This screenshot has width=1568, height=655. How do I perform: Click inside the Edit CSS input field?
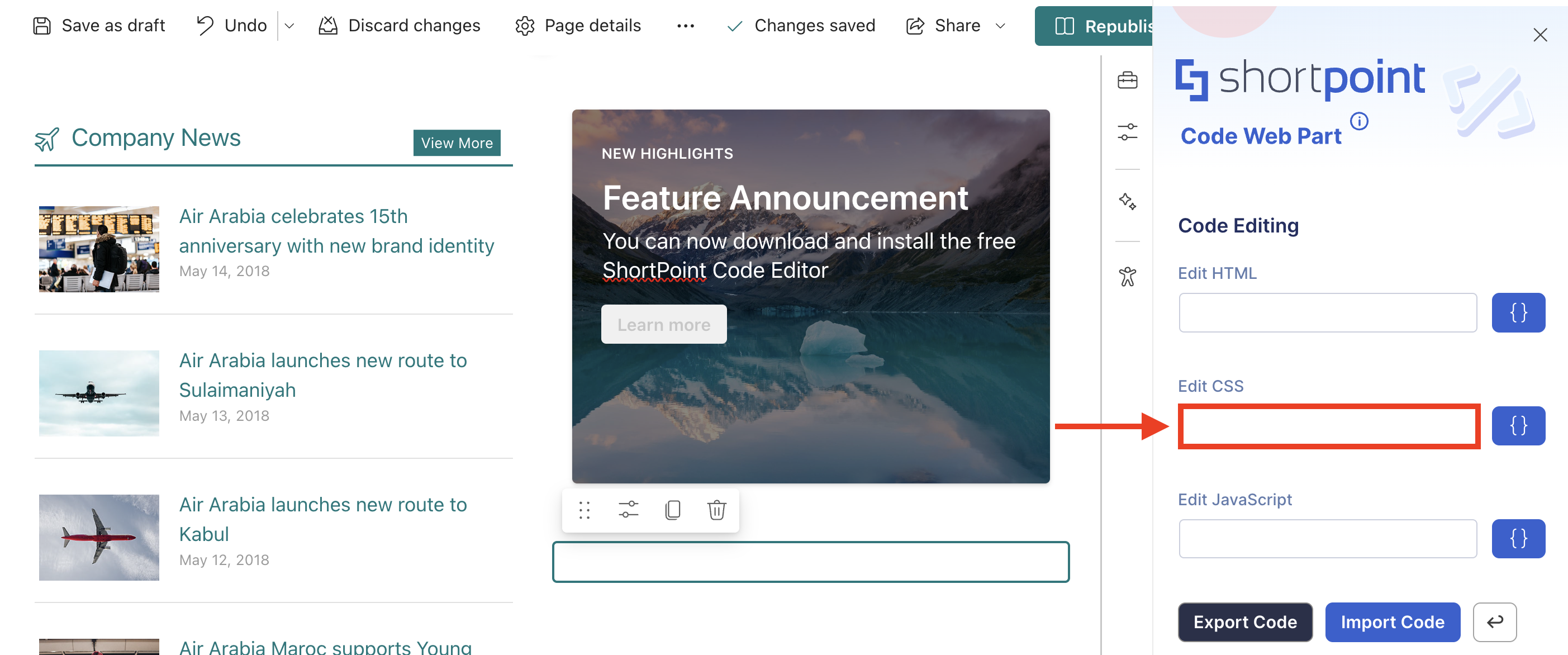tap(1328, 426)
